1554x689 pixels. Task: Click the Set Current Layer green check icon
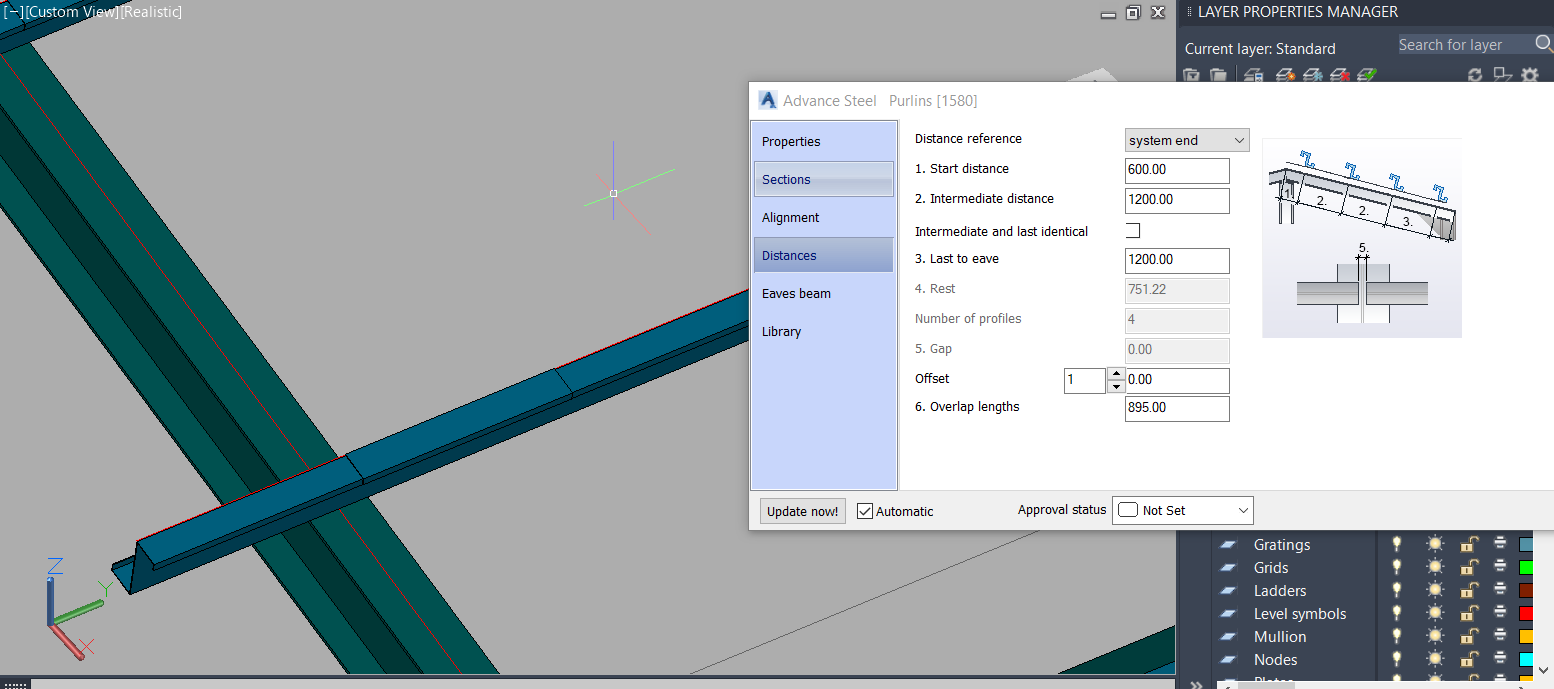coord(1366,76)
